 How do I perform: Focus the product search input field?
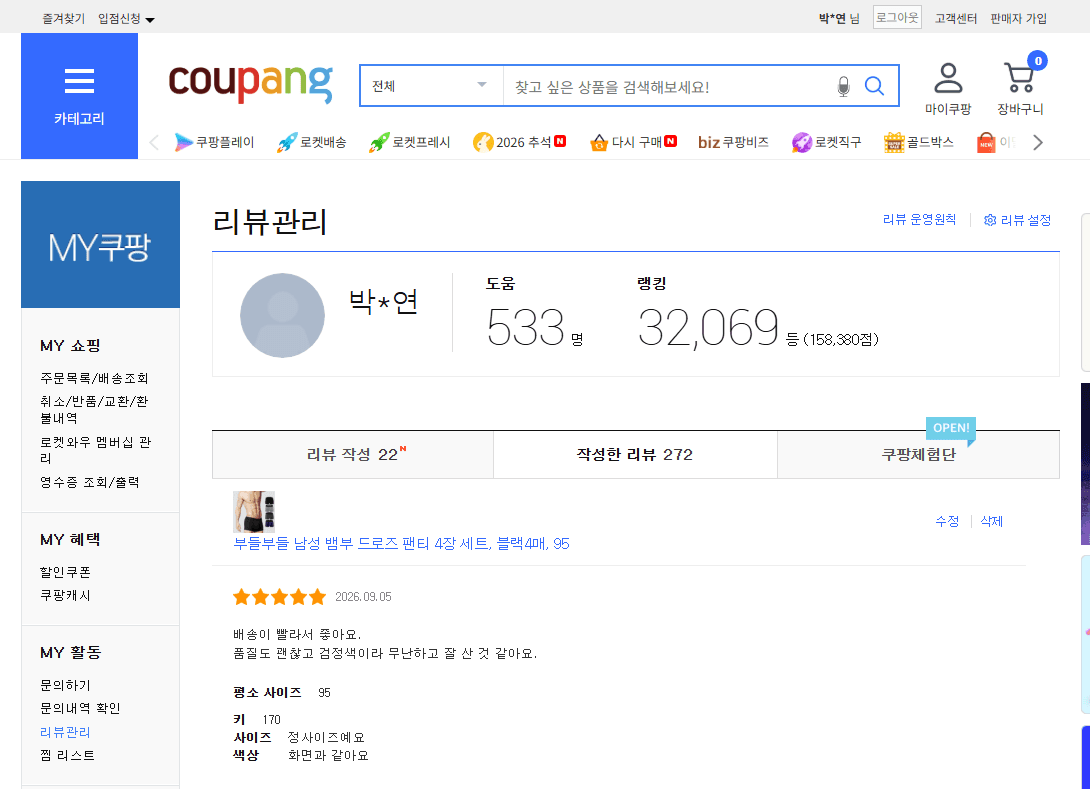667,86
